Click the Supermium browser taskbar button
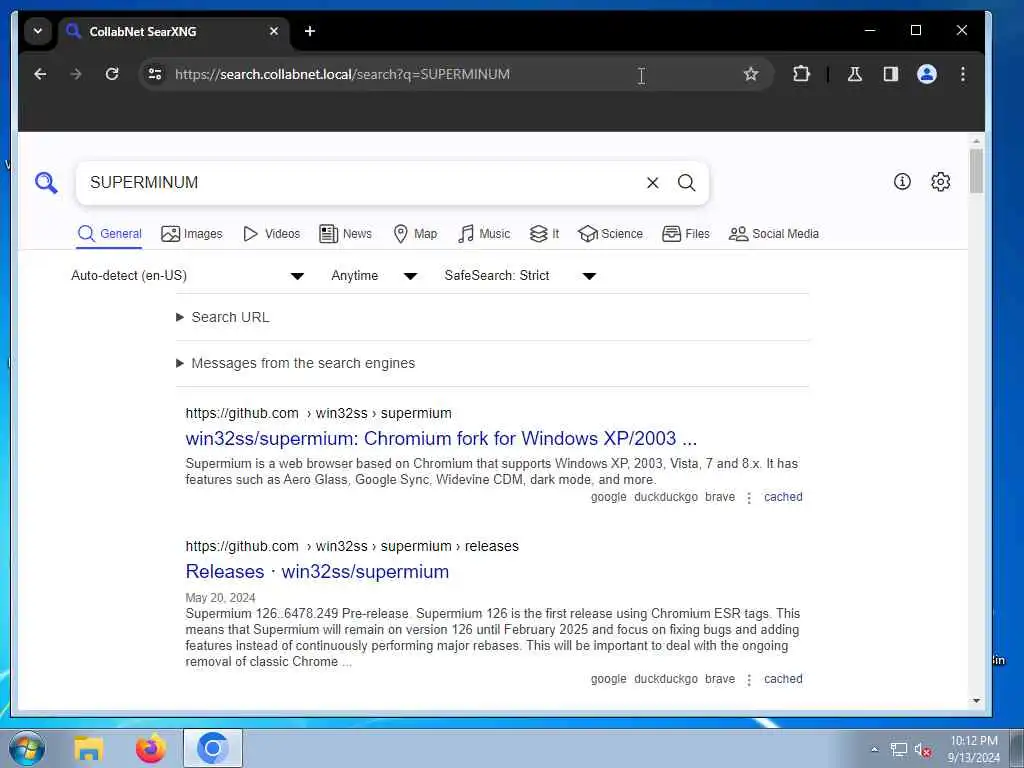The width and height of the screenshot is (1024, 768). (x=213, y=748)
